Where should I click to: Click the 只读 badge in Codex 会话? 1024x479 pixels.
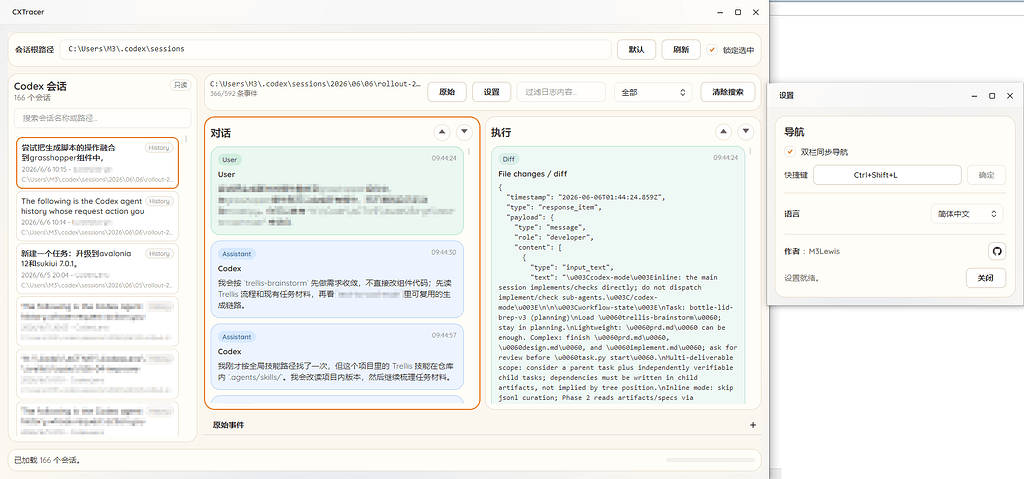pyautogui.click(x=180, y=85)
